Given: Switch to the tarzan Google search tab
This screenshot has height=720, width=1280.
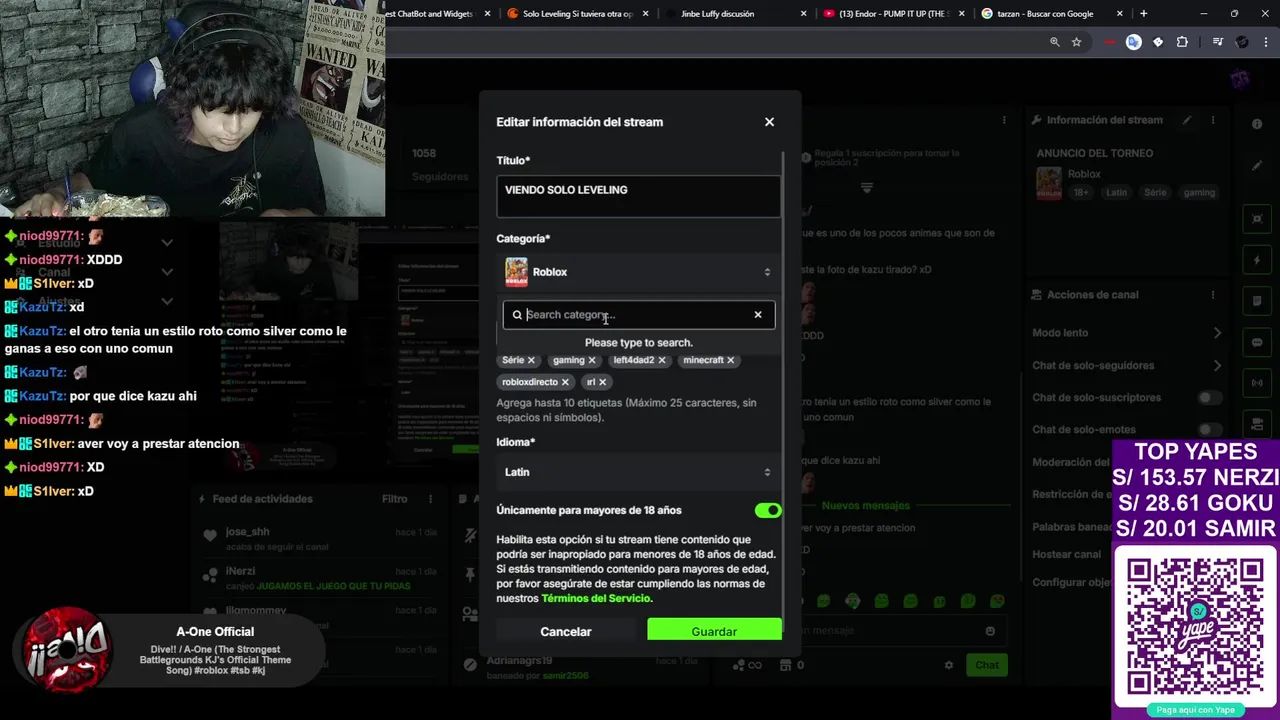Looking at the screenshot, I should tap(1052, 14).
